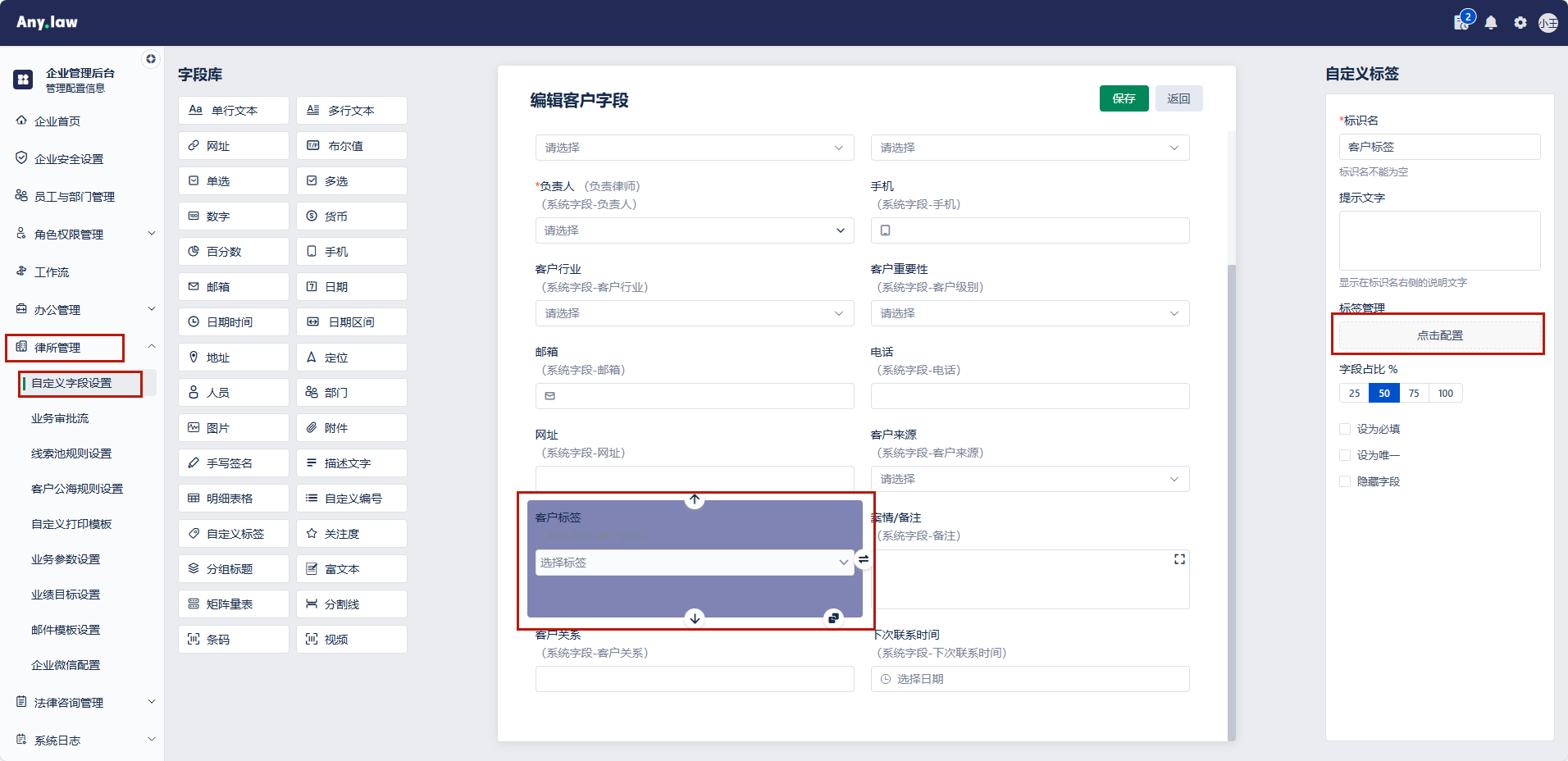The width and height of the screenshot is (1568, 761).
Task: Add a 条码 field from library
Action: coord(234,640)
